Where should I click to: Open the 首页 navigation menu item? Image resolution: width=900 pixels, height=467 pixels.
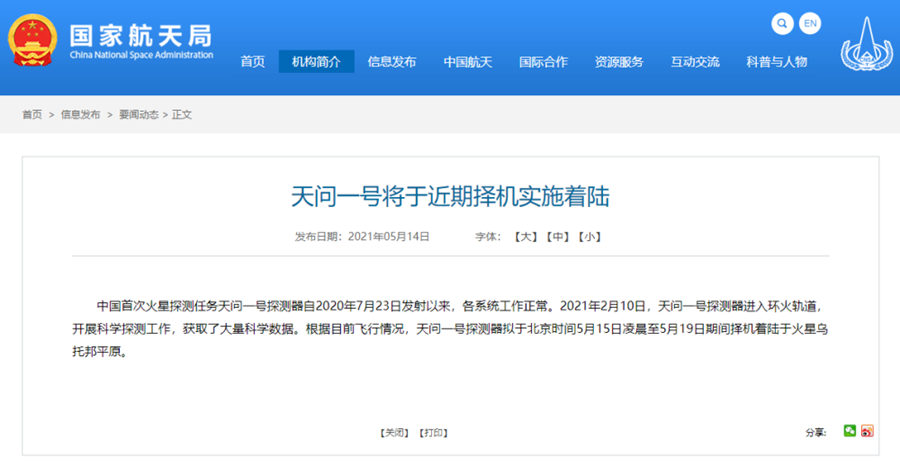point(253,62)
